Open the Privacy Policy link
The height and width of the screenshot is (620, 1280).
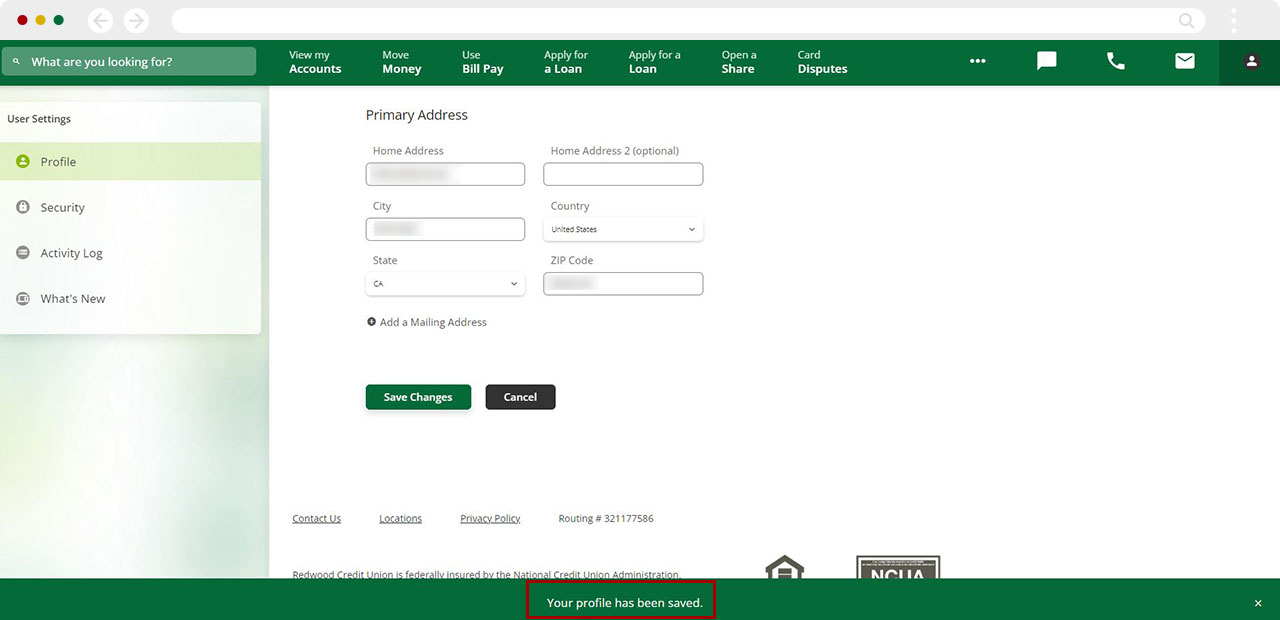[x=490, y=518]
